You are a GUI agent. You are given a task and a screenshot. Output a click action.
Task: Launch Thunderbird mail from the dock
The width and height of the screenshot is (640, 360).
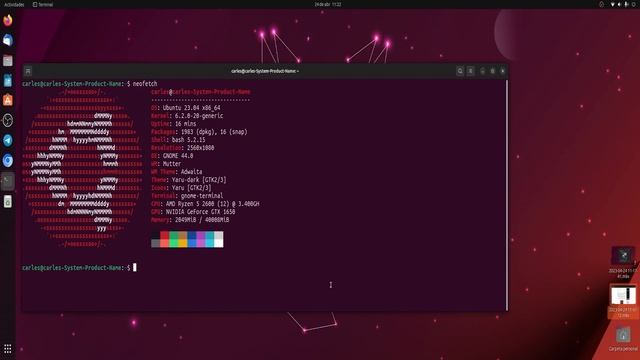click(8, 40)
